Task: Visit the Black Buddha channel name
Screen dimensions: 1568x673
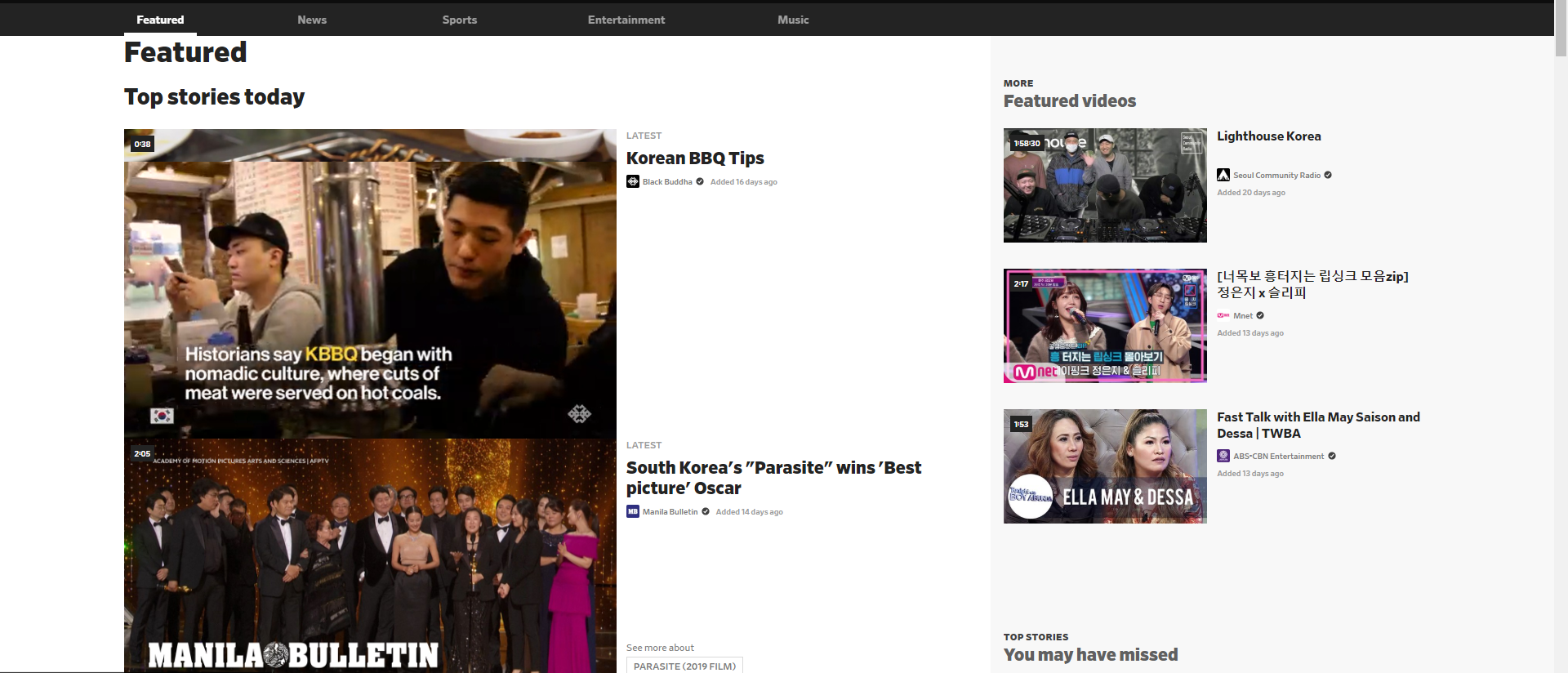Action: coord(667,182)
